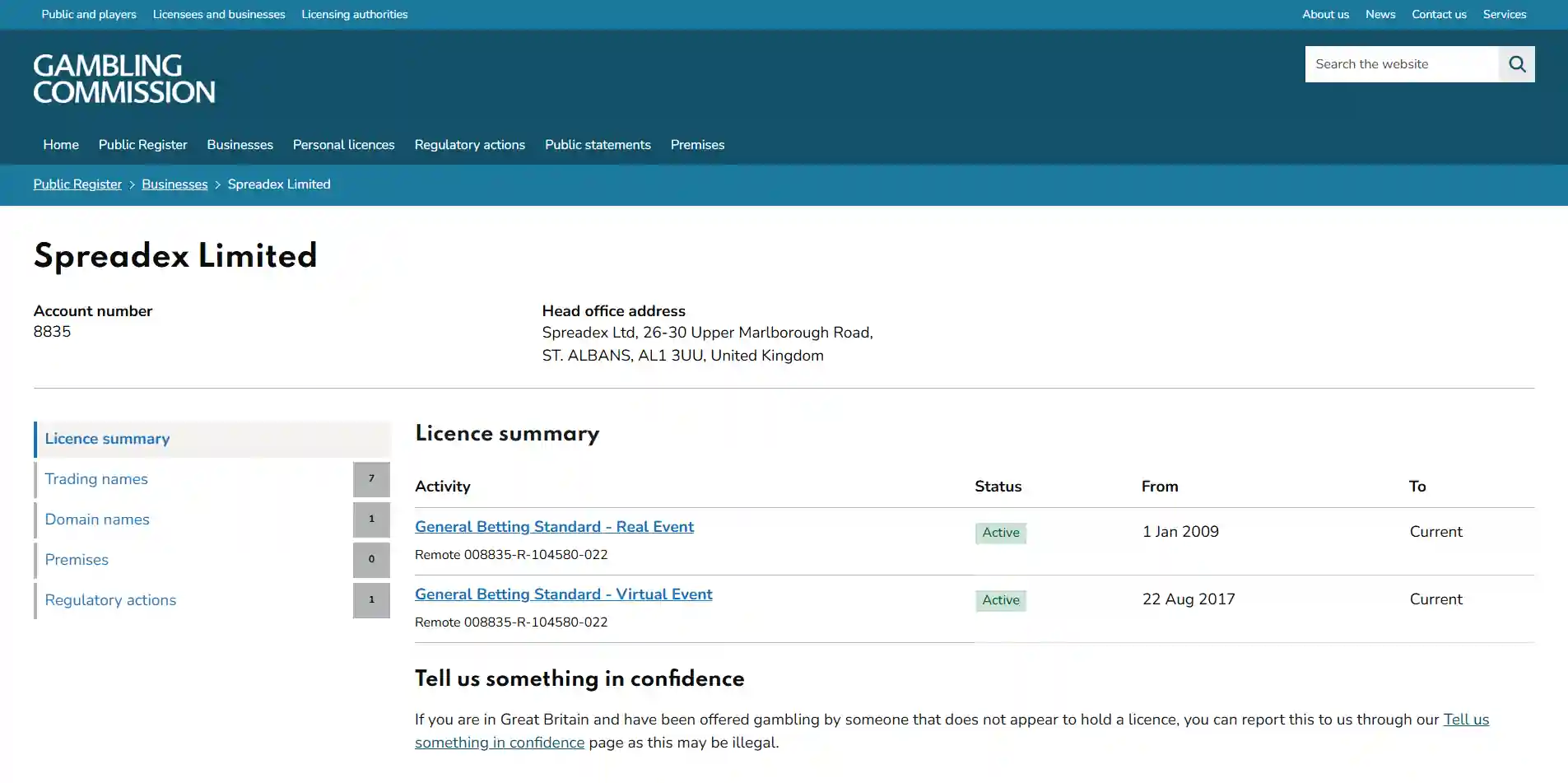Screen dimensions: 1568x783
Task: Select Businesses in main navigation
Action: [x=240, y=145]
